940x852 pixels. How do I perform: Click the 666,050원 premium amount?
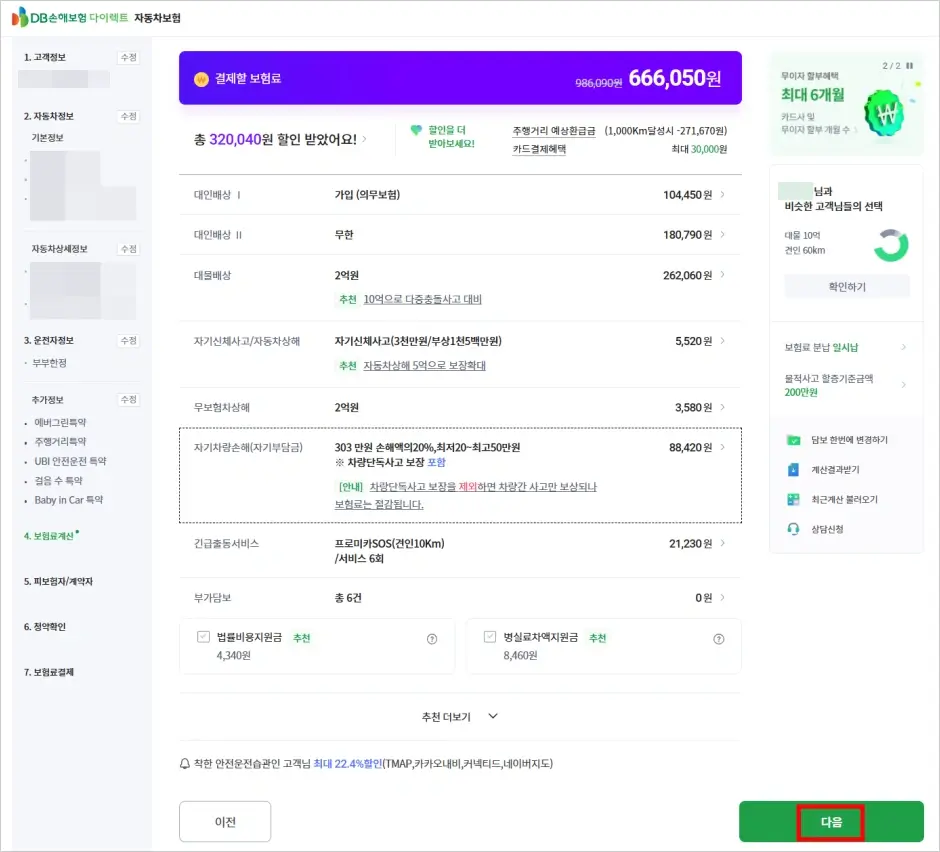(674, 78)
